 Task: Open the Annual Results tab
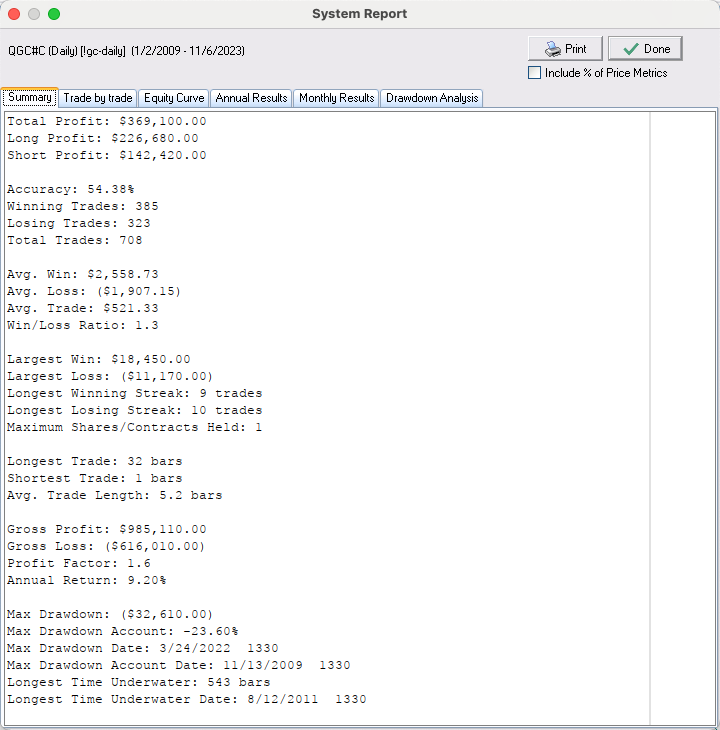click(x=251, y=98)
